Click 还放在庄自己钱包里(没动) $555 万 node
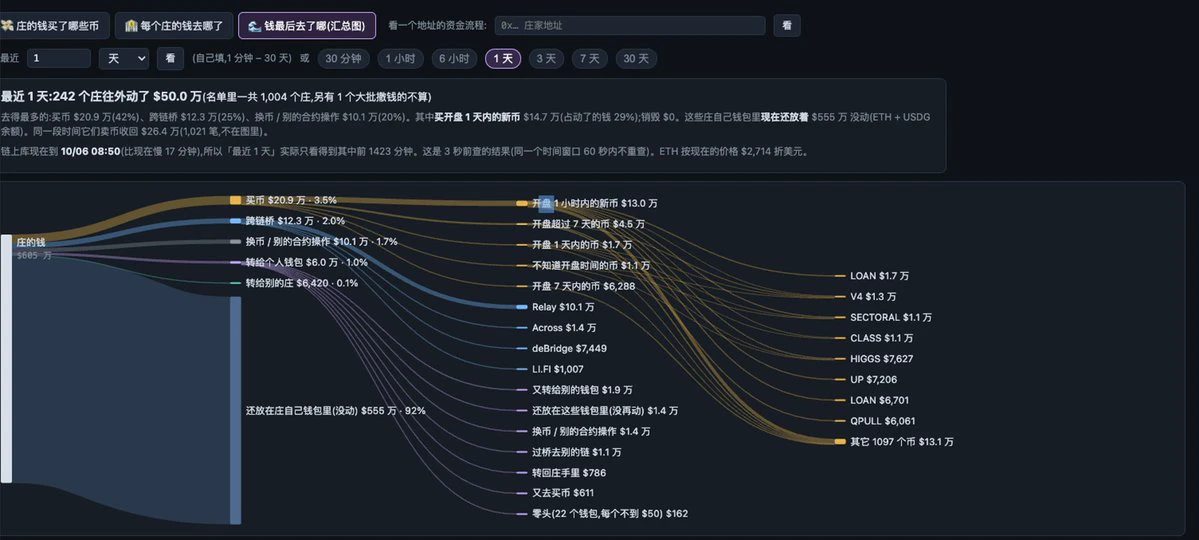Viewport: 1199px width, 540px height. pos(335,411)
